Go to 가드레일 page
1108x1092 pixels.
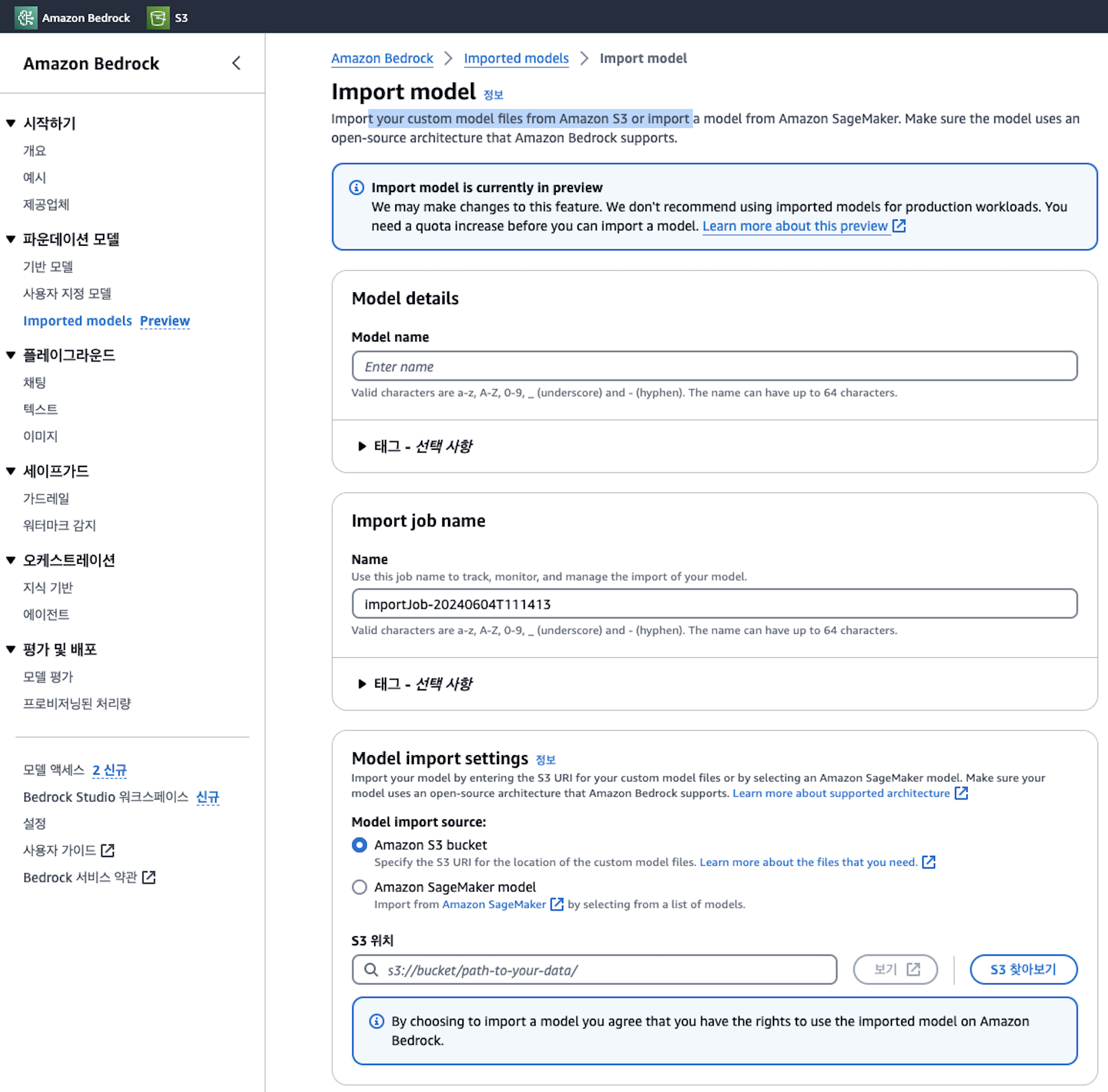tap(46, 498)
